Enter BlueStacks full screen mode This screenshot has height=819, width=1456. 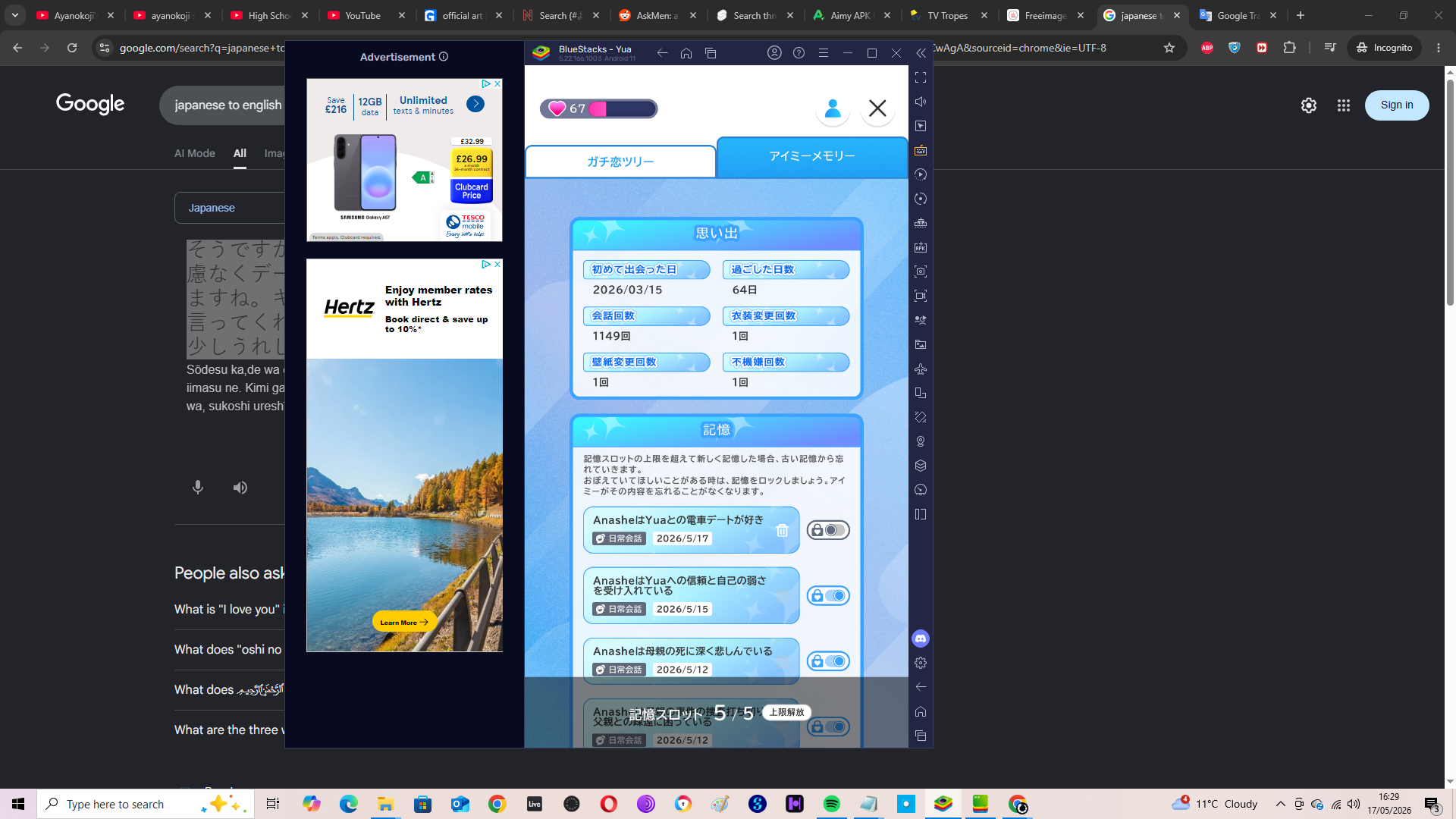coord(921,77)
